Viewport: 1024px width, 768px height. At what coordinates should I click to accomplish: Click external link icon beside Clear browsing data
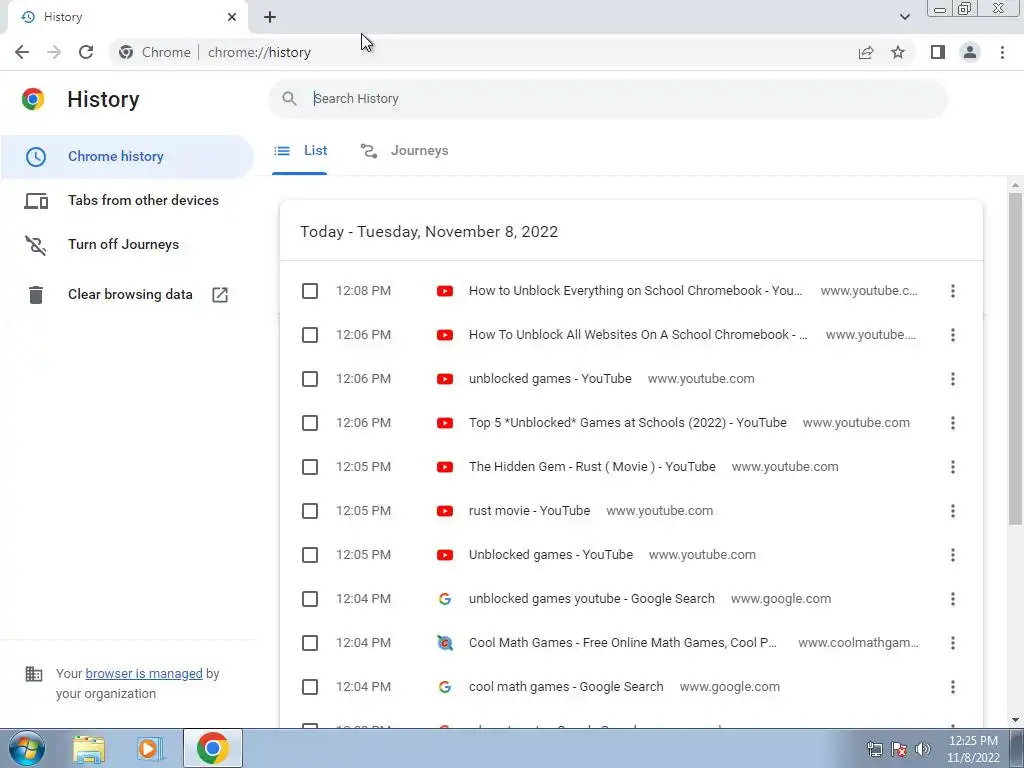[x=220, y=295]
